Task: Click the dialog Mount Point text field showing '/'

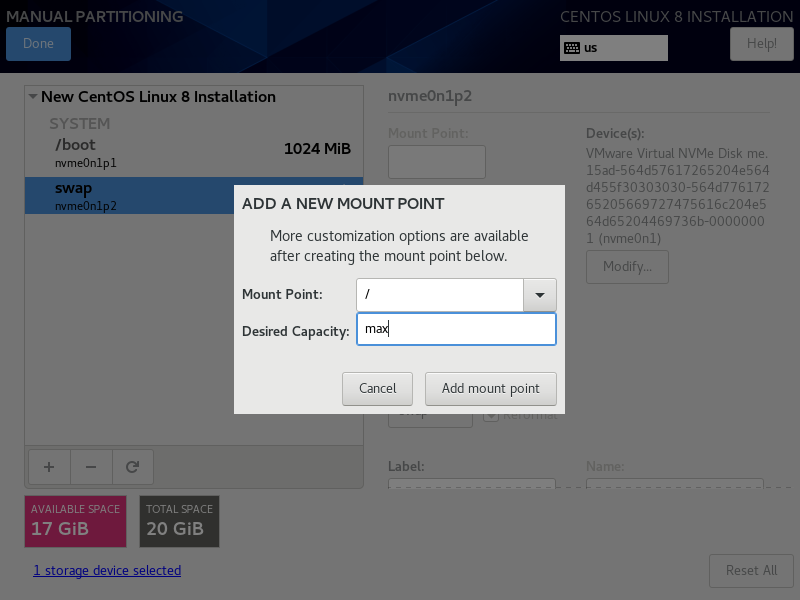Action: coord(440,295)
